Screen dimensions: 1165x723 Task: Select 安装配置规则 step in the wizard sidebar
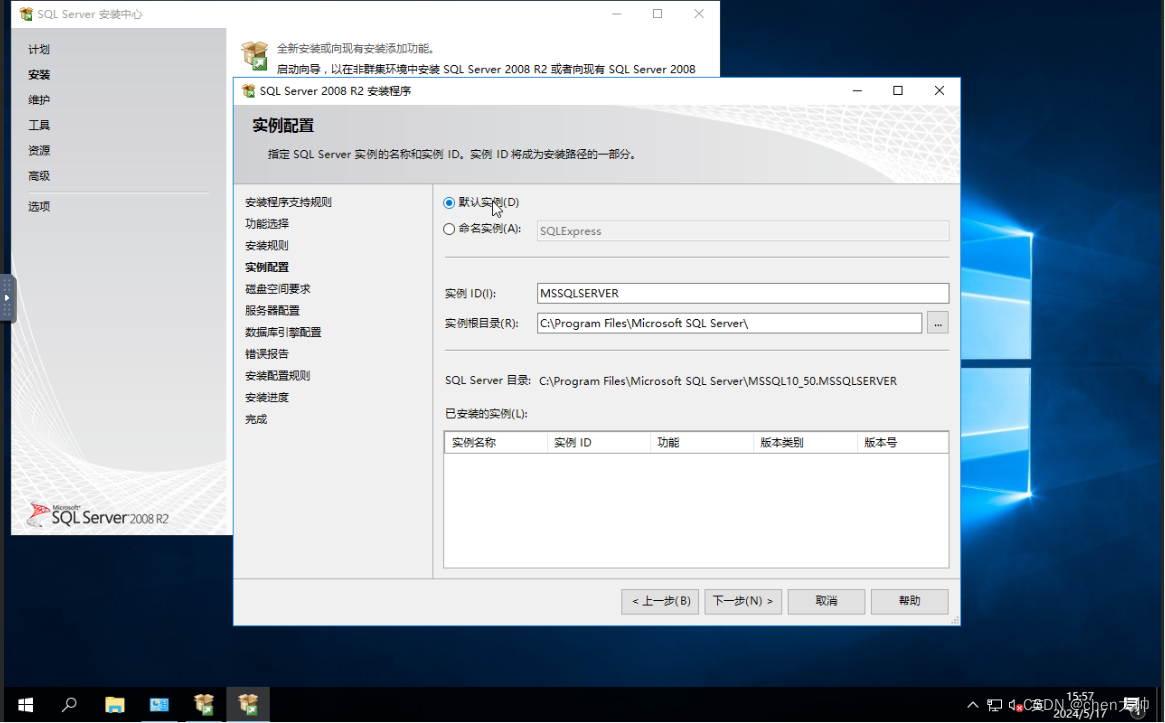click(278, 376)
